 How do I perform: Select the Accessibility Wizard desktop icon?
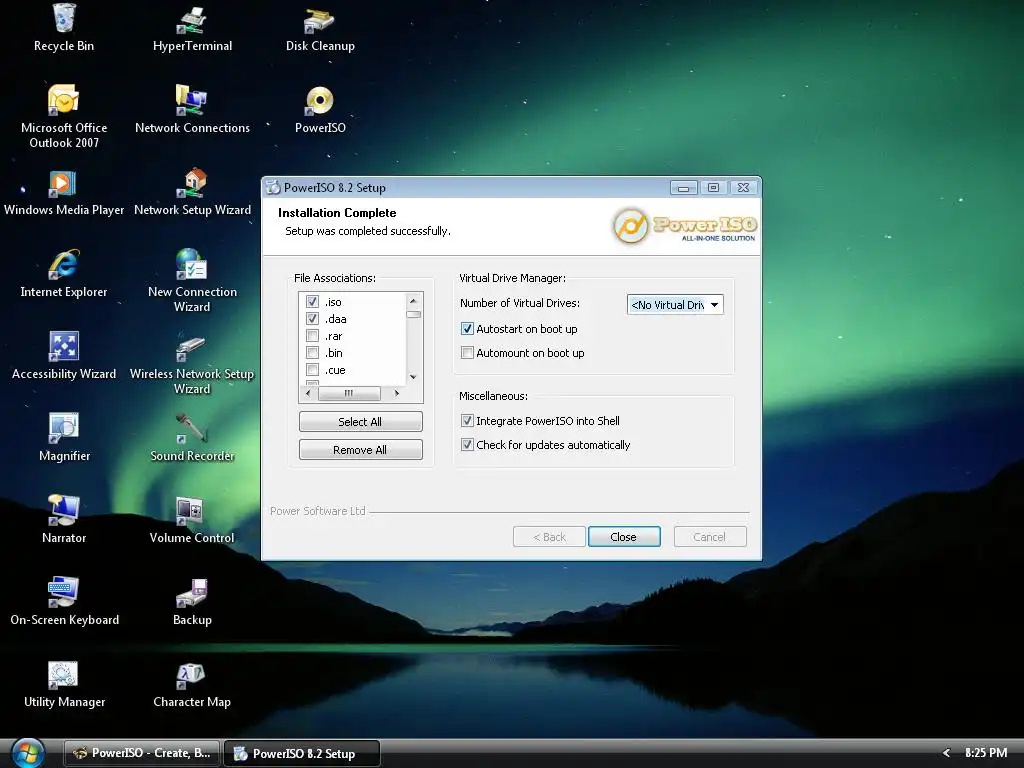tap(64, 355)
